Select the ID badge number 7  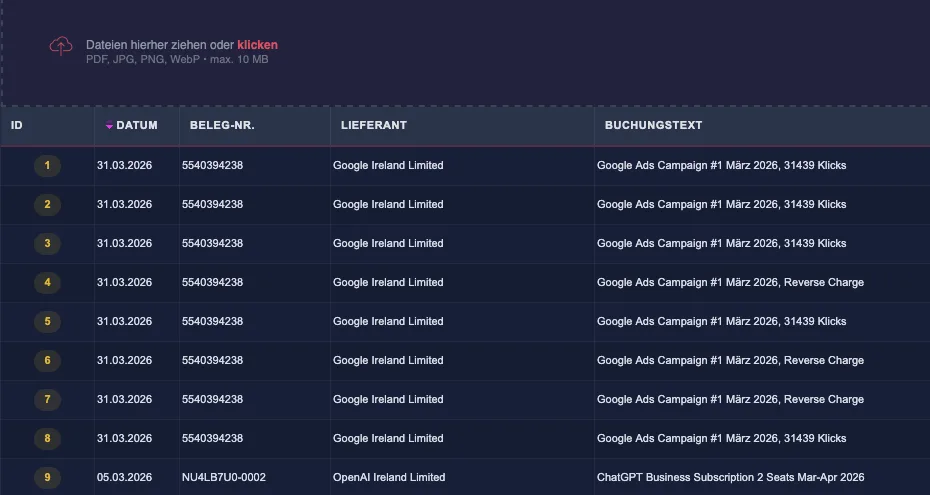coord(47,400)
